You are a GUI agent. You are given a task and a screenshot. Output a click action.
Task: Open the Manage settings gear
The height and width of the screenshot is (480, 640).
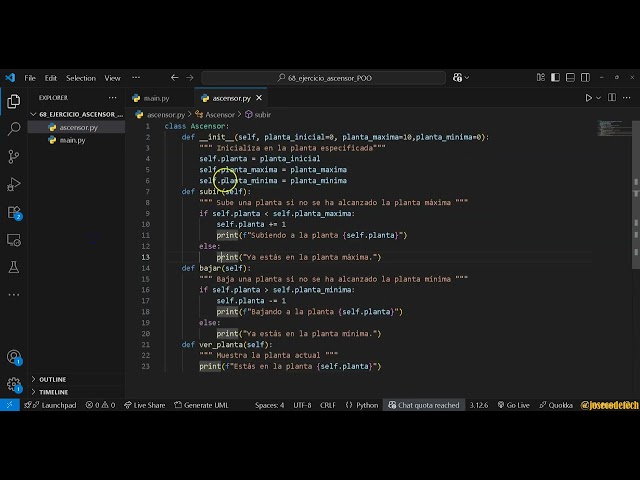click(x=14, y=384)
